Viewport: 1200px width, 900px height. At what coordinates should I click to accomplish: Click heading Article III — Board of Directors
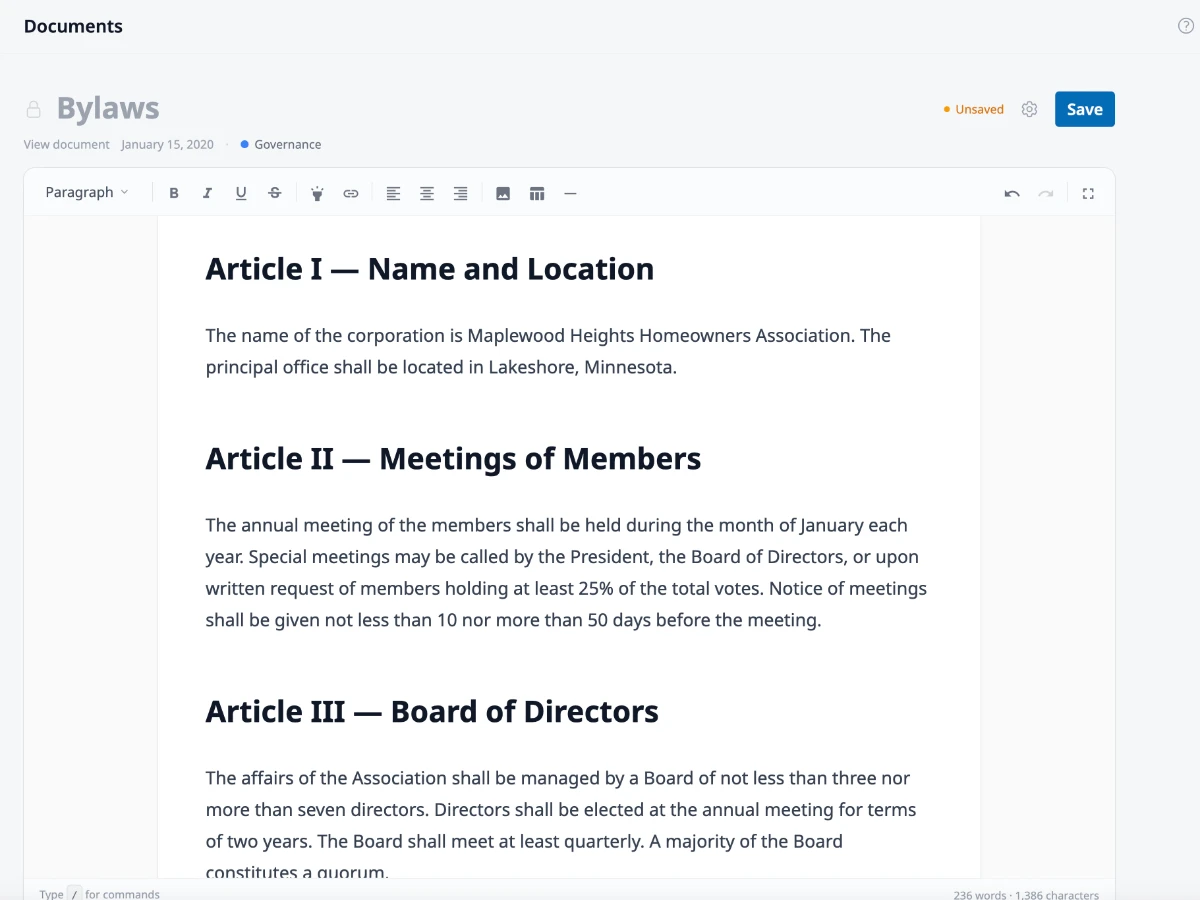(432, 712)
